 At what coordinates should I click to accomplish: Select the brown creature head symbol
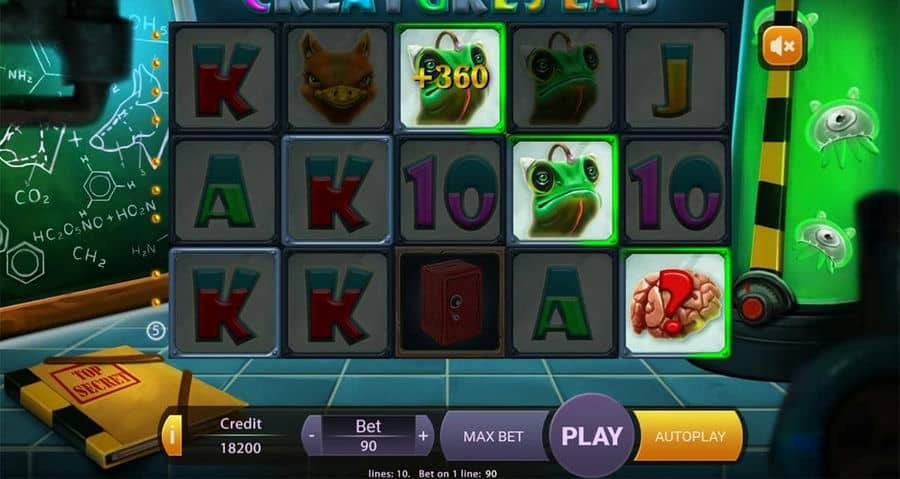pos(338,77)
